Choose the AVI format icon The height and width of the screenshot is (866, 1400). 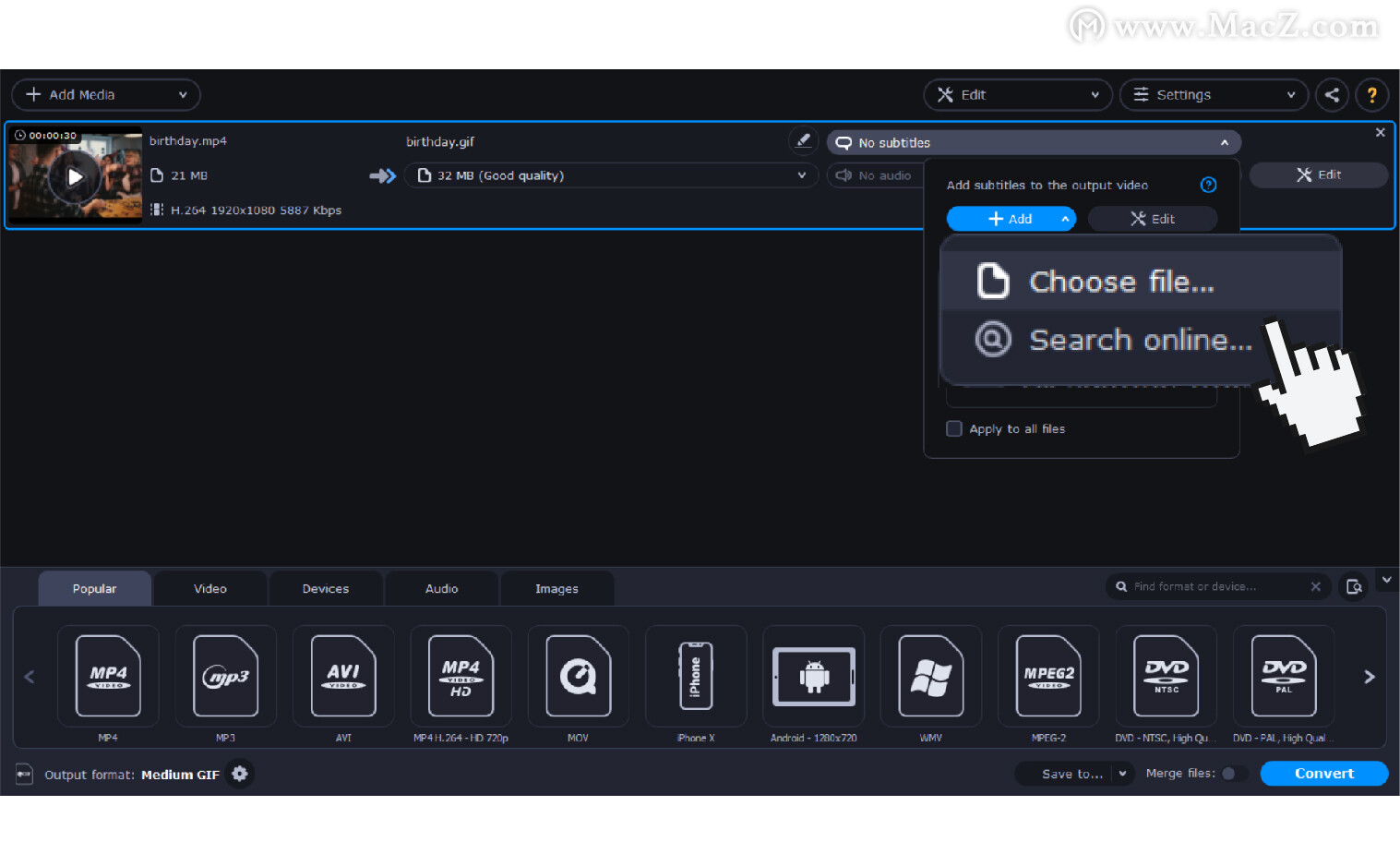[343, 676]
